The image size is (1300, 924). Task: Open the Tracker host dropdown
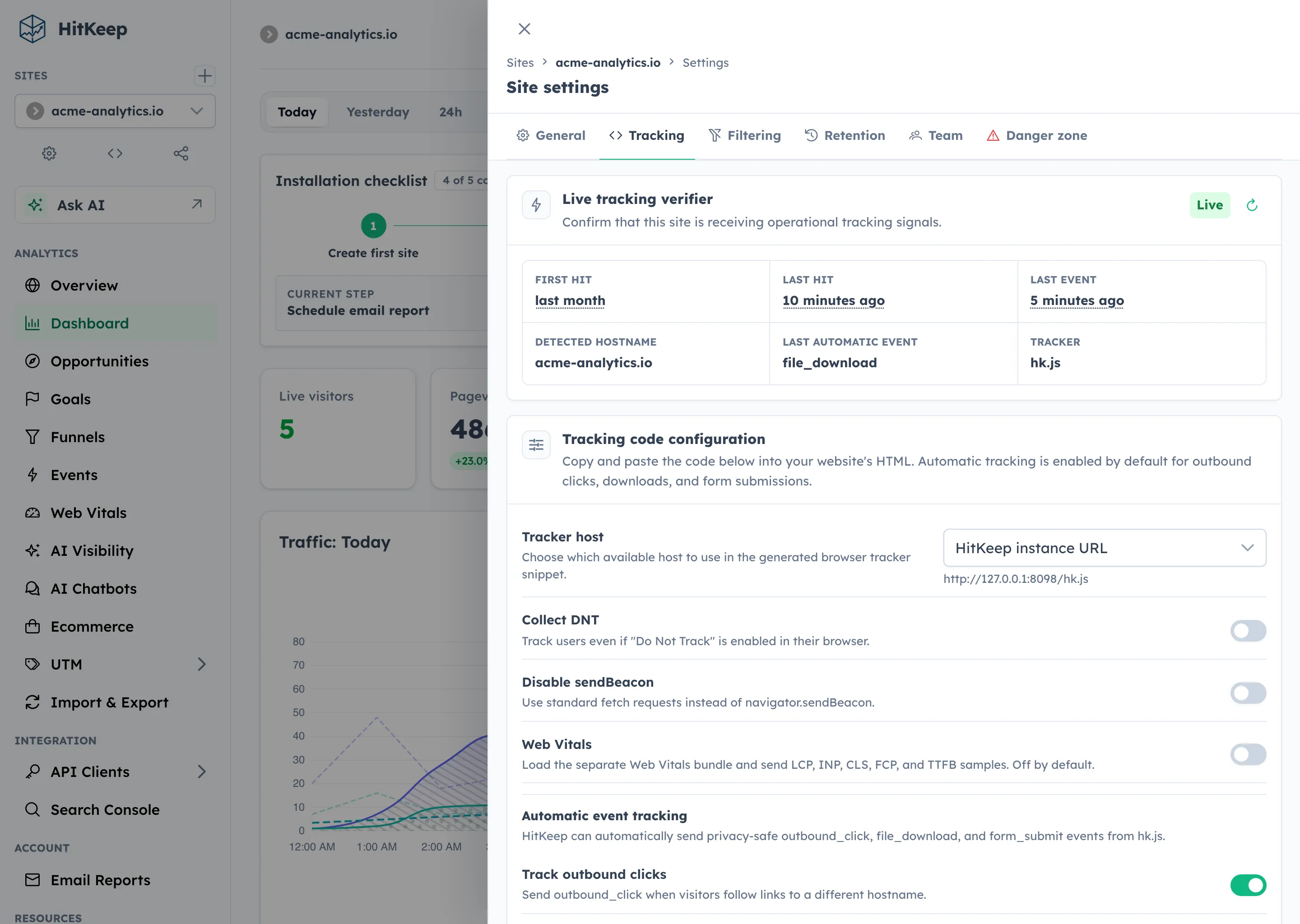1104,548
